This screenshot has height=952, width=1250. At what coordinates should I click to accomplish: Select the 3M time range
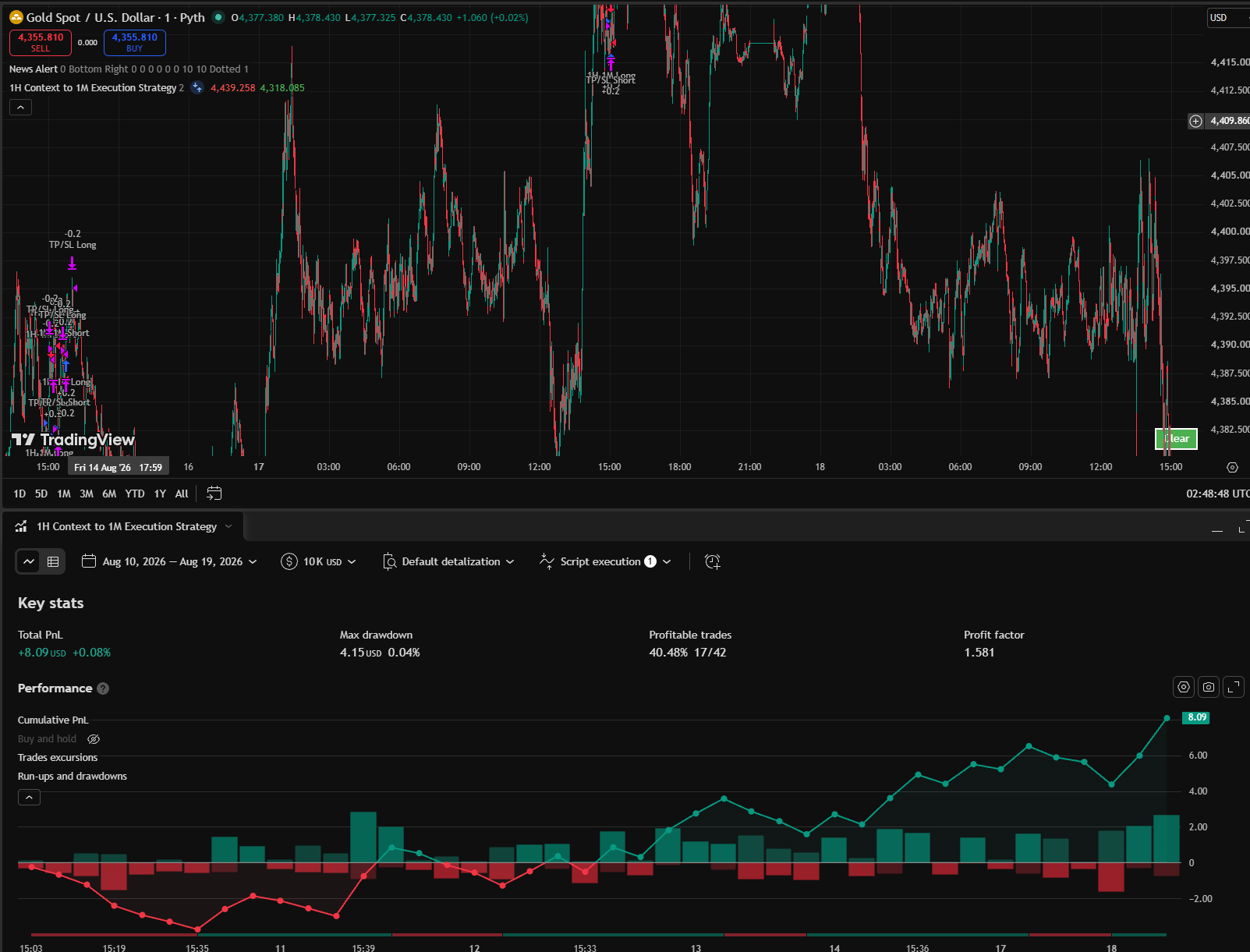pos(87,494)
